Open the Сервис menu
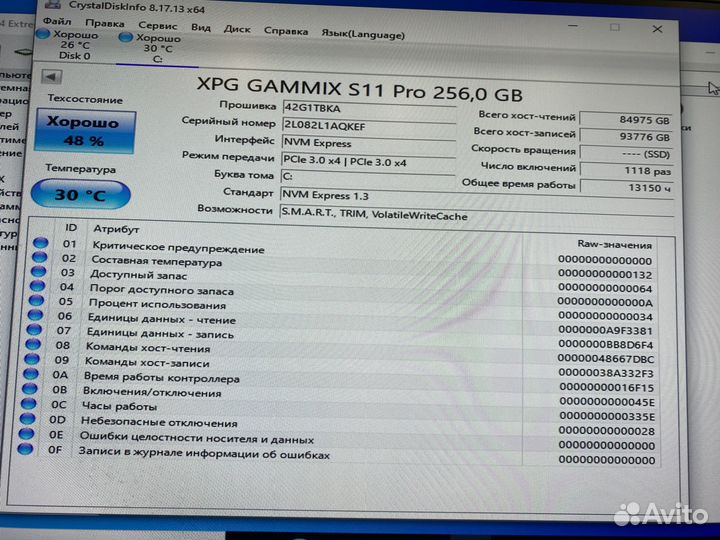 pyautogui.click(x=158, y=26)
